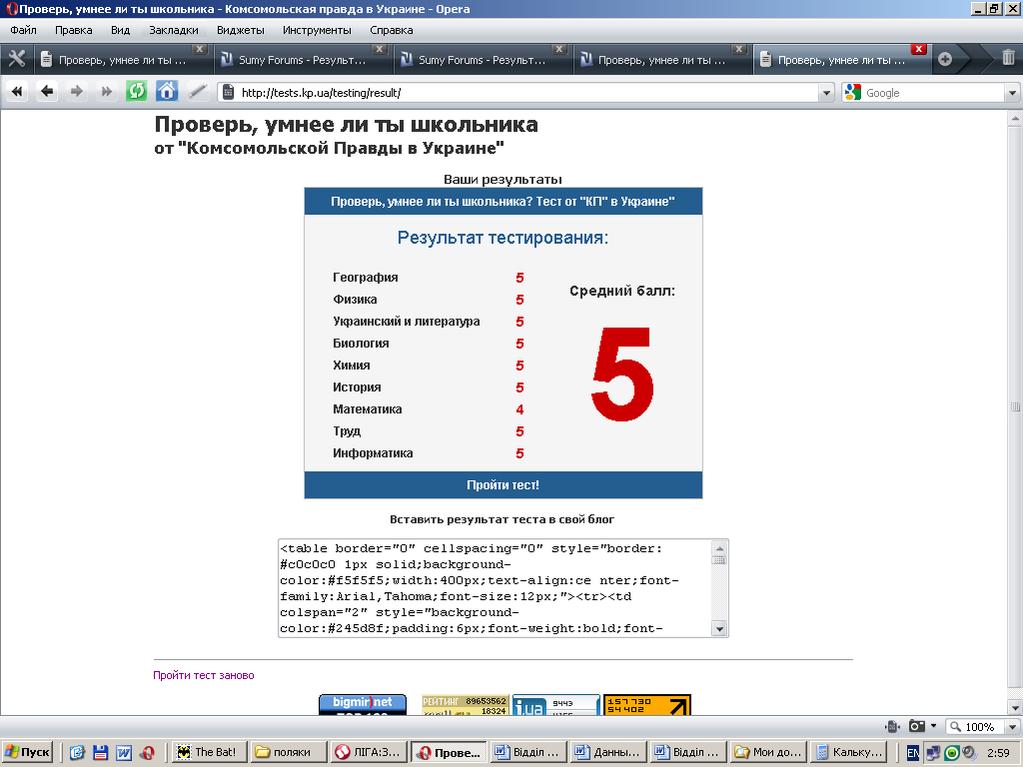
Task: Open the Opera panels wrench icon
Action: tap(16, 59)
